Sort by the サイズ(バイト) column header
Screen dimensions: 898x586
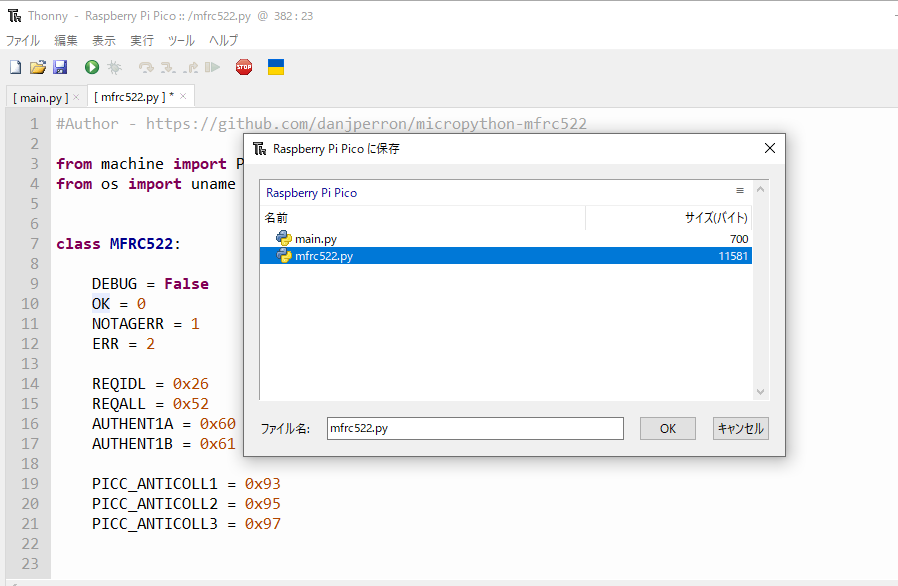pyautogui.click(x=669, y=218)
